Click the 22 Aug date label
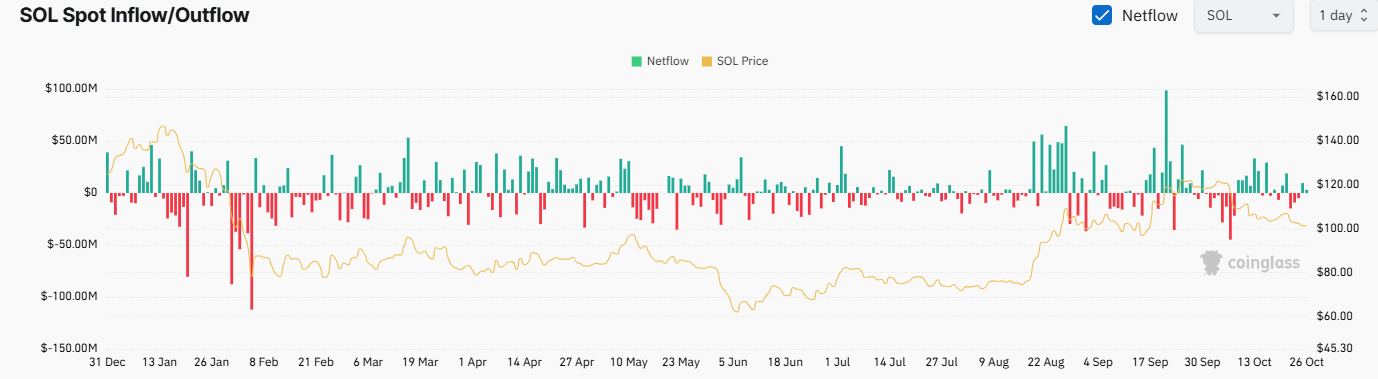 [1045, 362]
